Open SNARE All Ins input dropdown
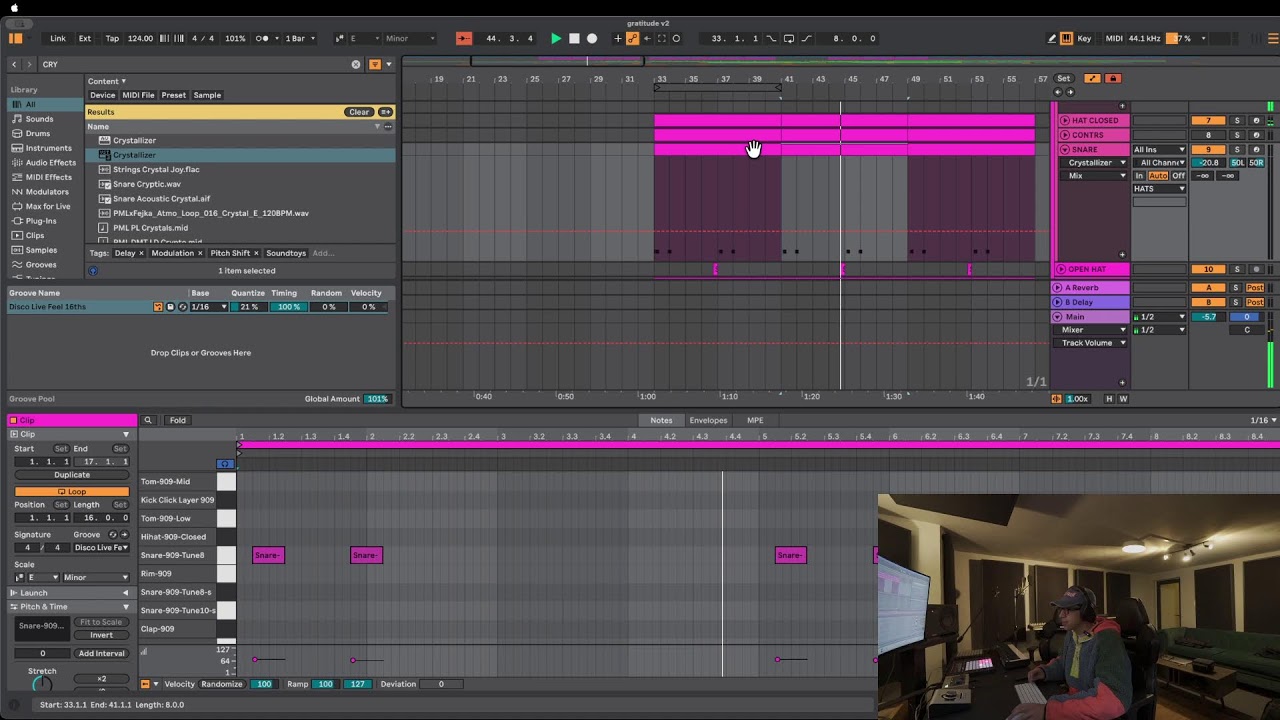The image size is (1280, 720). (x=1159, y=149)
